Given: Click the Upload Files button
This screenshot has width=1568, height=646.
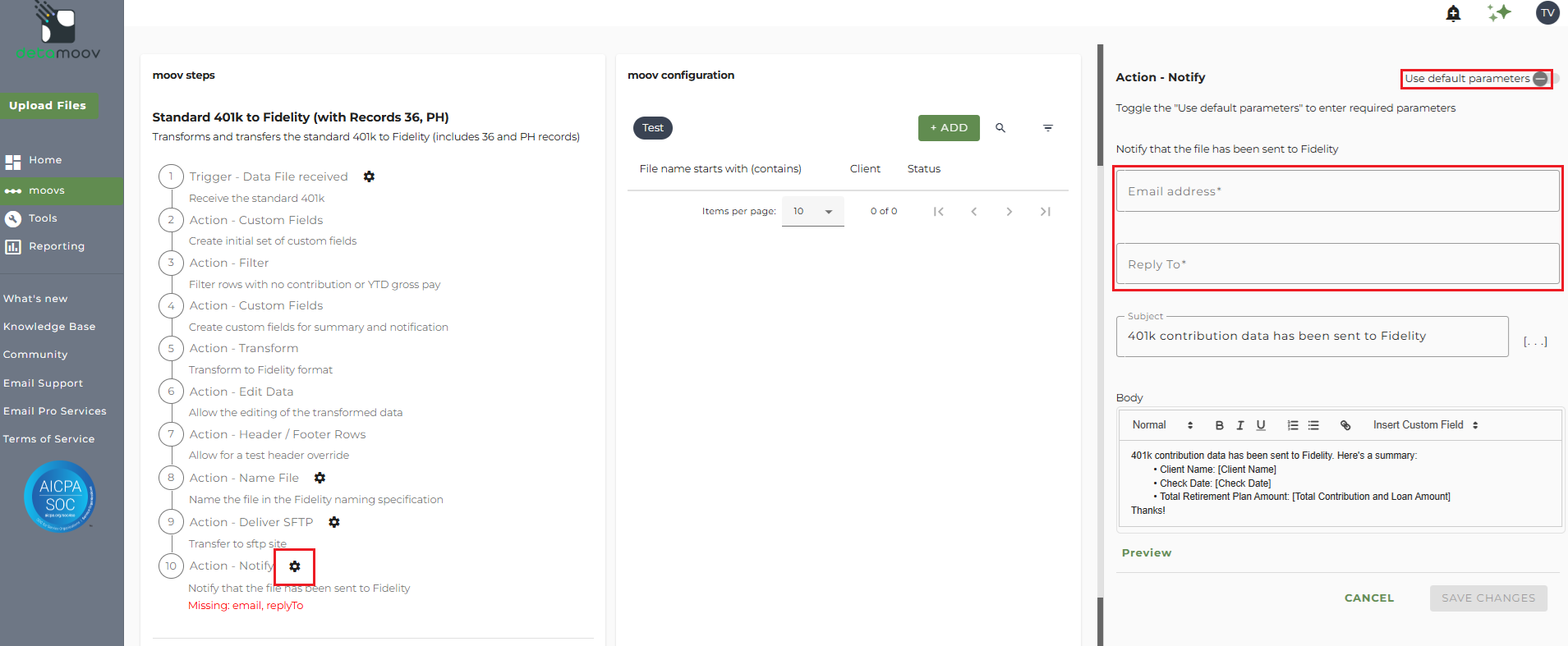Looking at the screenshot, I should coord(48,106).
